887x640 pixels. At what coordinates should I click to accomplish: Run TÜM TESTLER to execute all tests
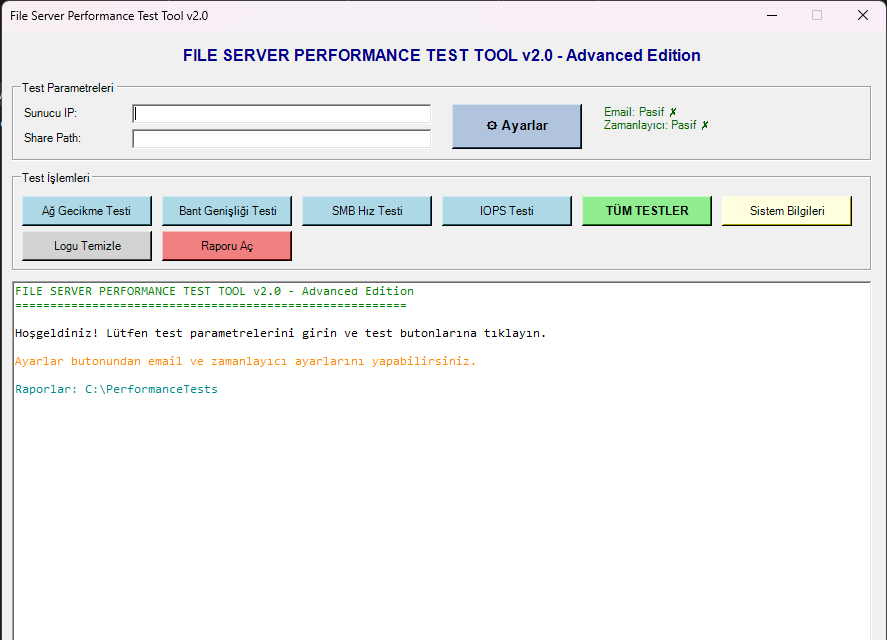[x=646, y=211]
